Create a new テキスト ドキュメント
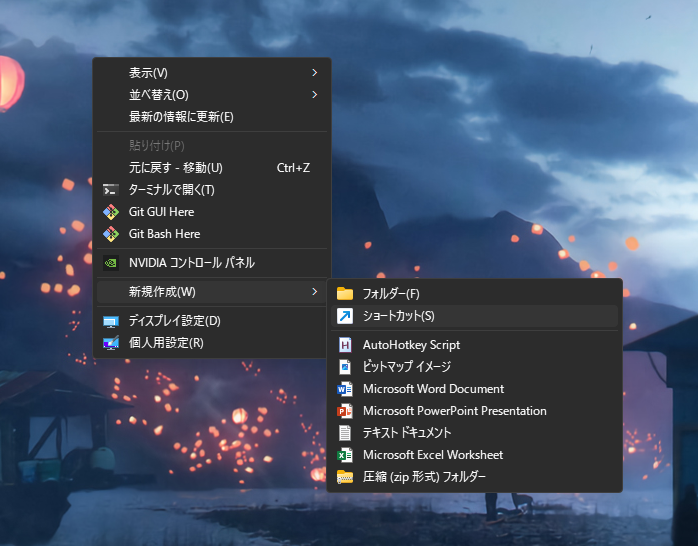698x546 pixels. (x=475, y=433)
